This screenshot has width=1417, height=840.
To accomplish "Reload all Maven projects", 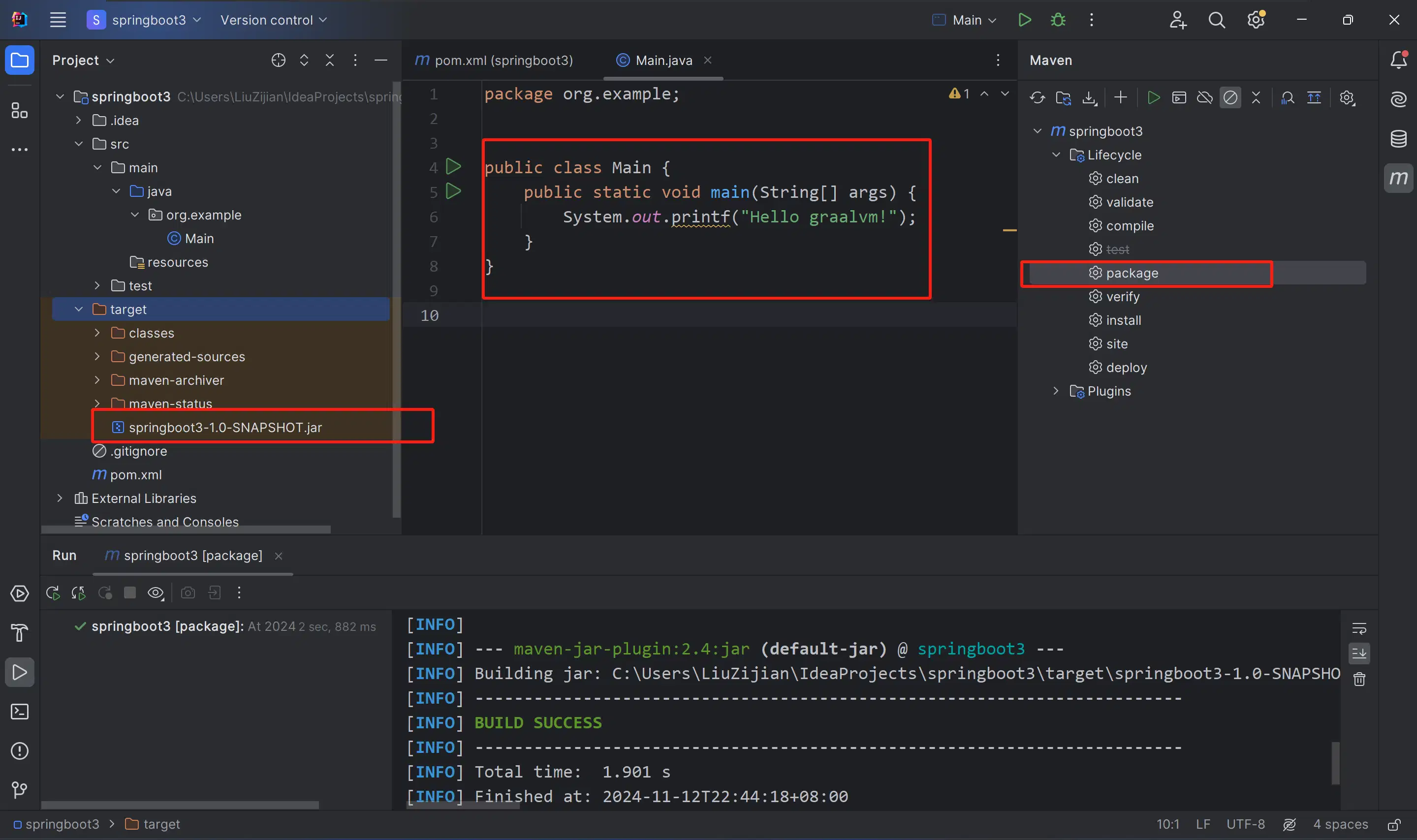I will tap(1037, 97).
